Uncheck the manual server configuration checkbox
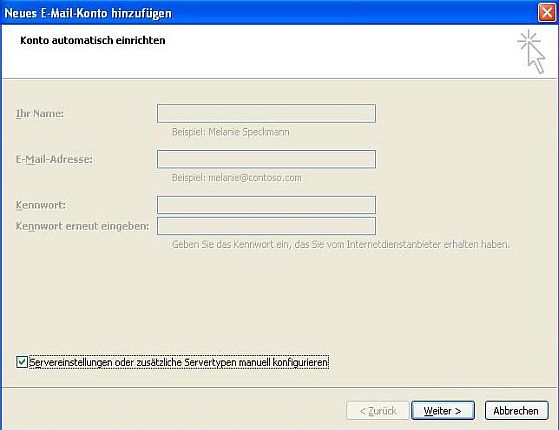 [22, 362]
